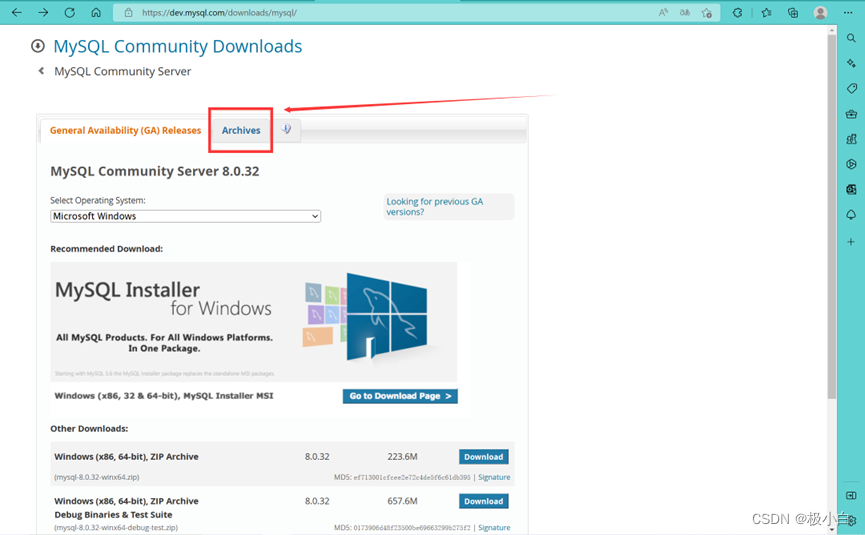This screenshot has height=535, width=865.
Task: Open the MySQL Community Server breadcrumb link
Action: coord(122,71)
